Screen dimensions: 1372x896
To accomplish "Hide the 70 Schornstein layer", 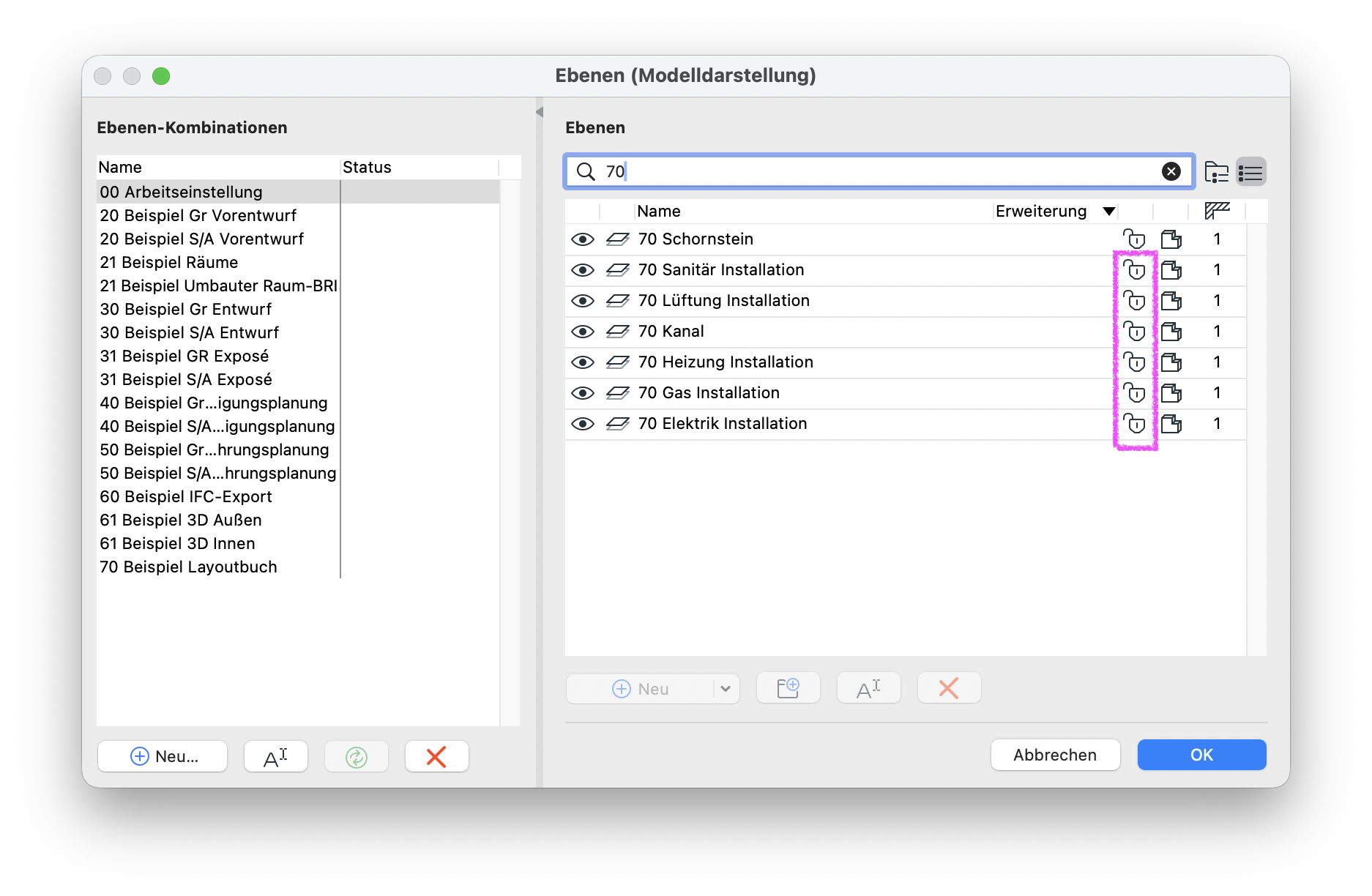I will (583, 239).
